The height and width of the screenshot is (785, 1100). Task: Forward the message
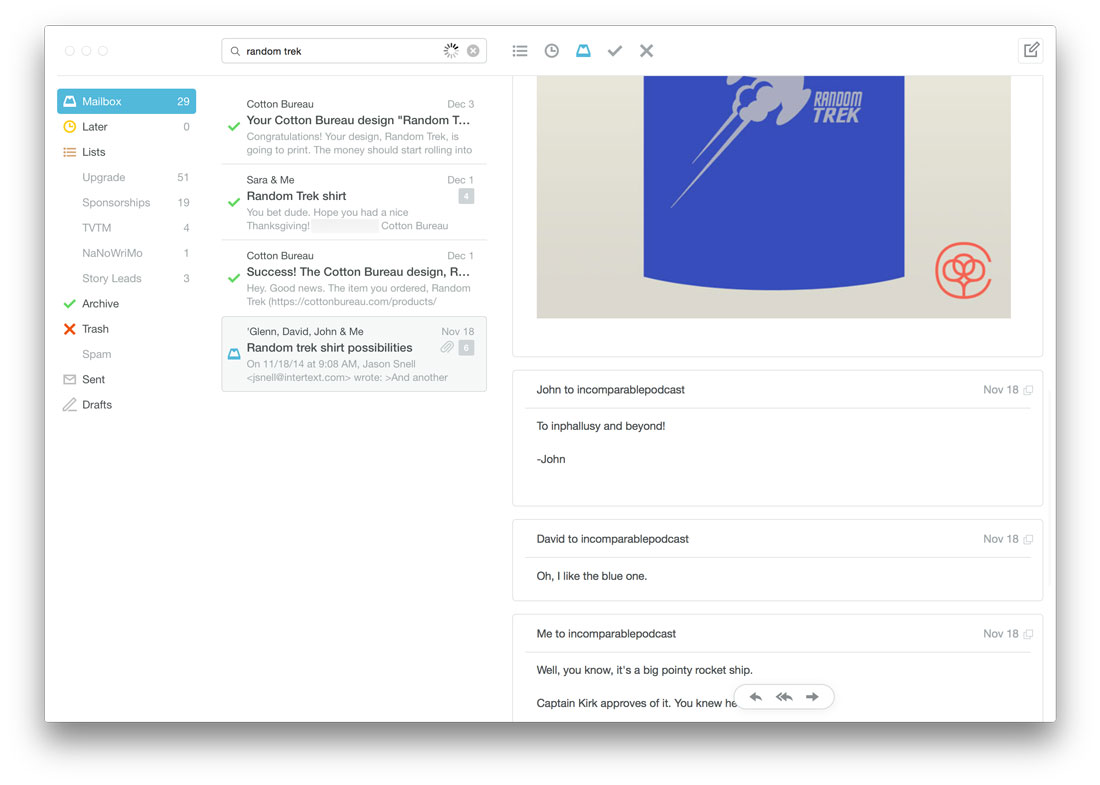[812, 697]
